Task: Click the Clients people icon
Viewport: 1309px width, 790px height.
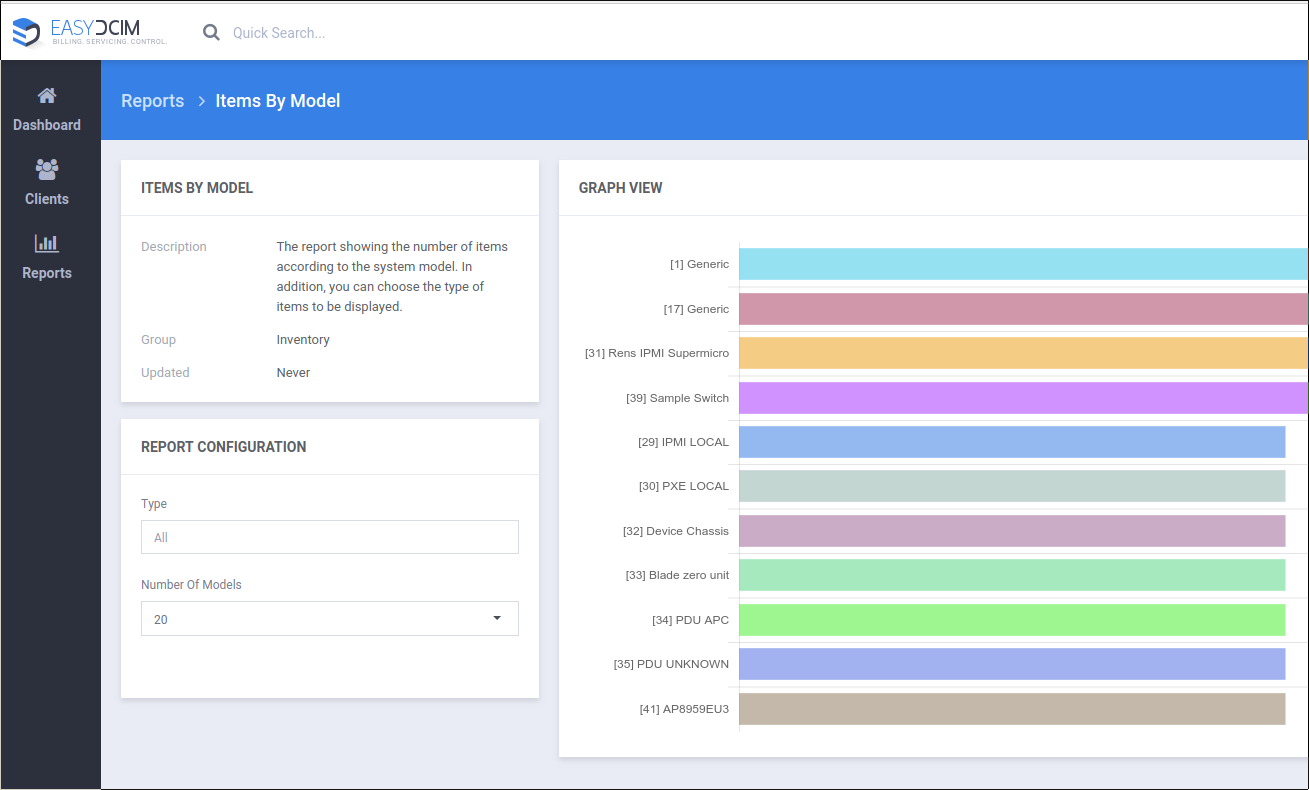Action: pyautogui.click(x=47, y=169)
